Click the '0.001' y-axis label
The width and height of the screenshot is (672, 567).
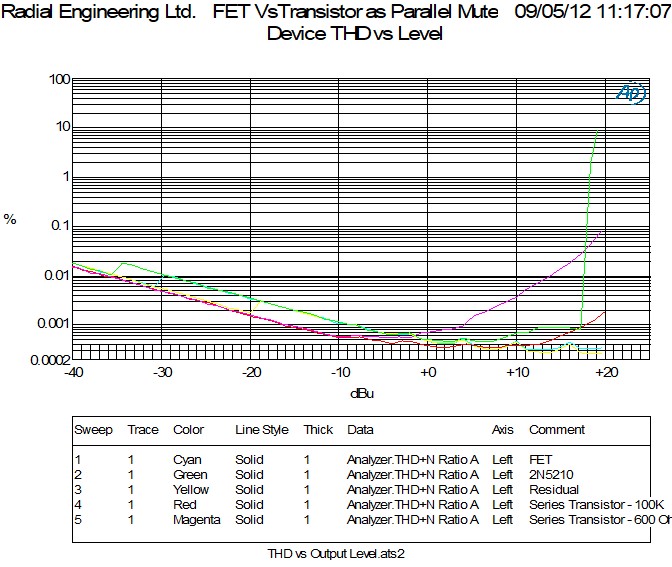pos(54,324)
